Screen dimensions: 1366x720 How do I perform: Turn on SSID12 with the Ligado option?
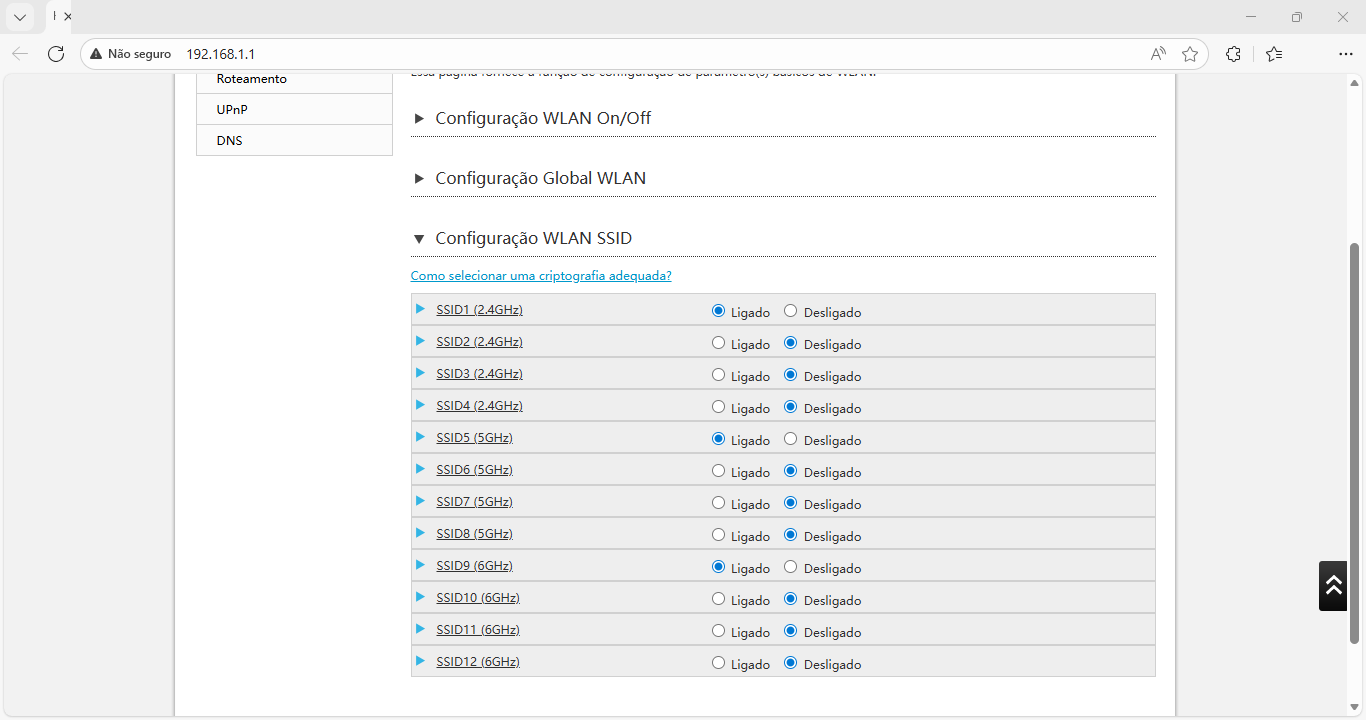pyautogui.click(x=717, y=662)
